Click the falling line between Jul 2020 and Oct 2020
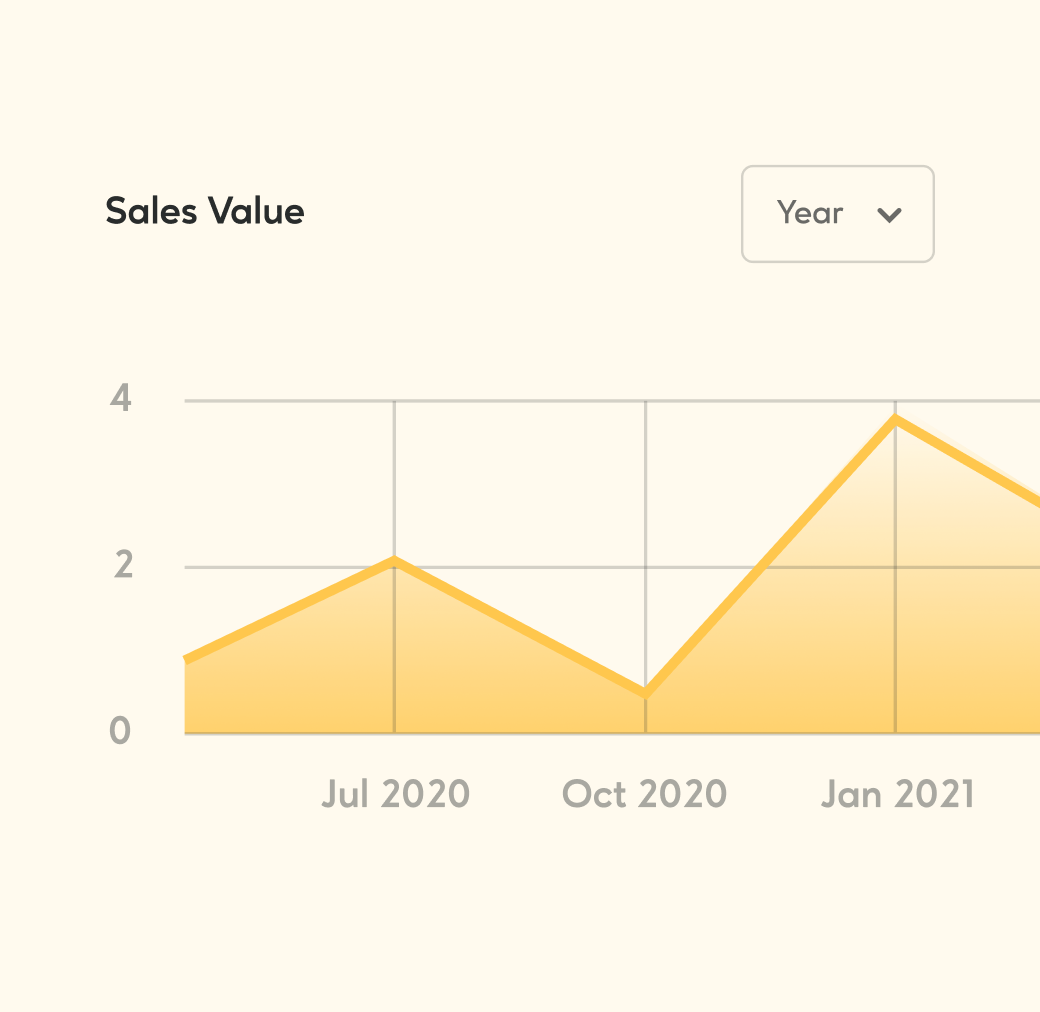 click(520, 627)
